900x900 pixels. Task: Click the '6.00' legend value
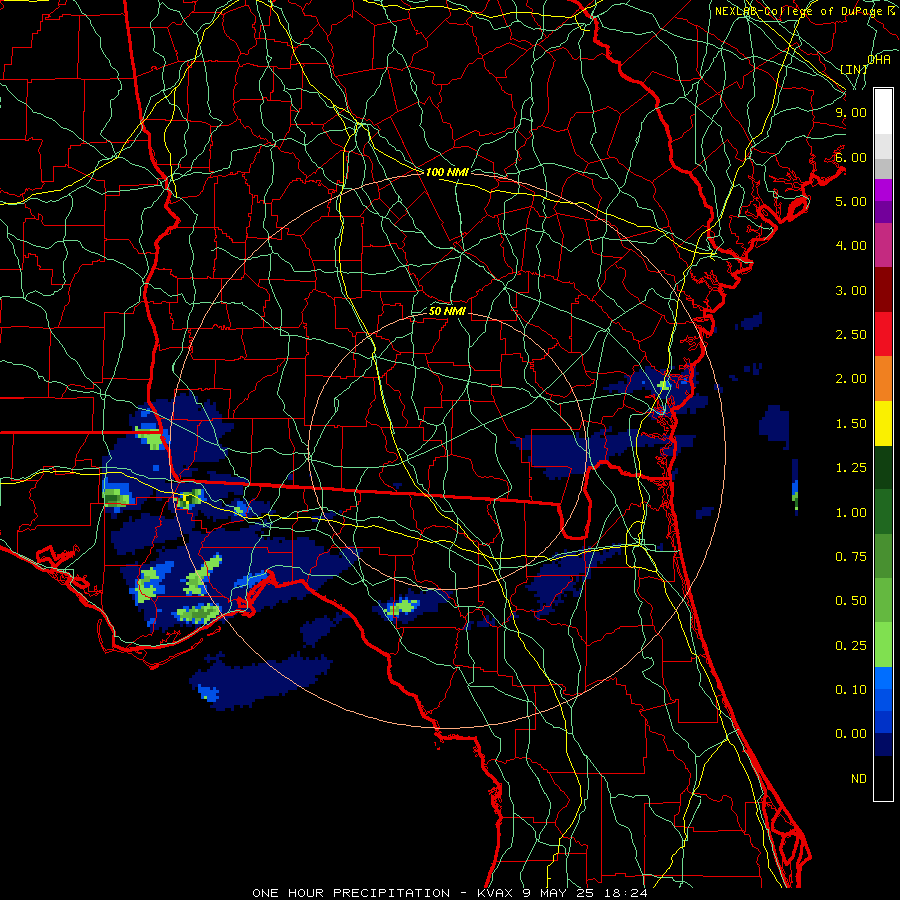851,157
